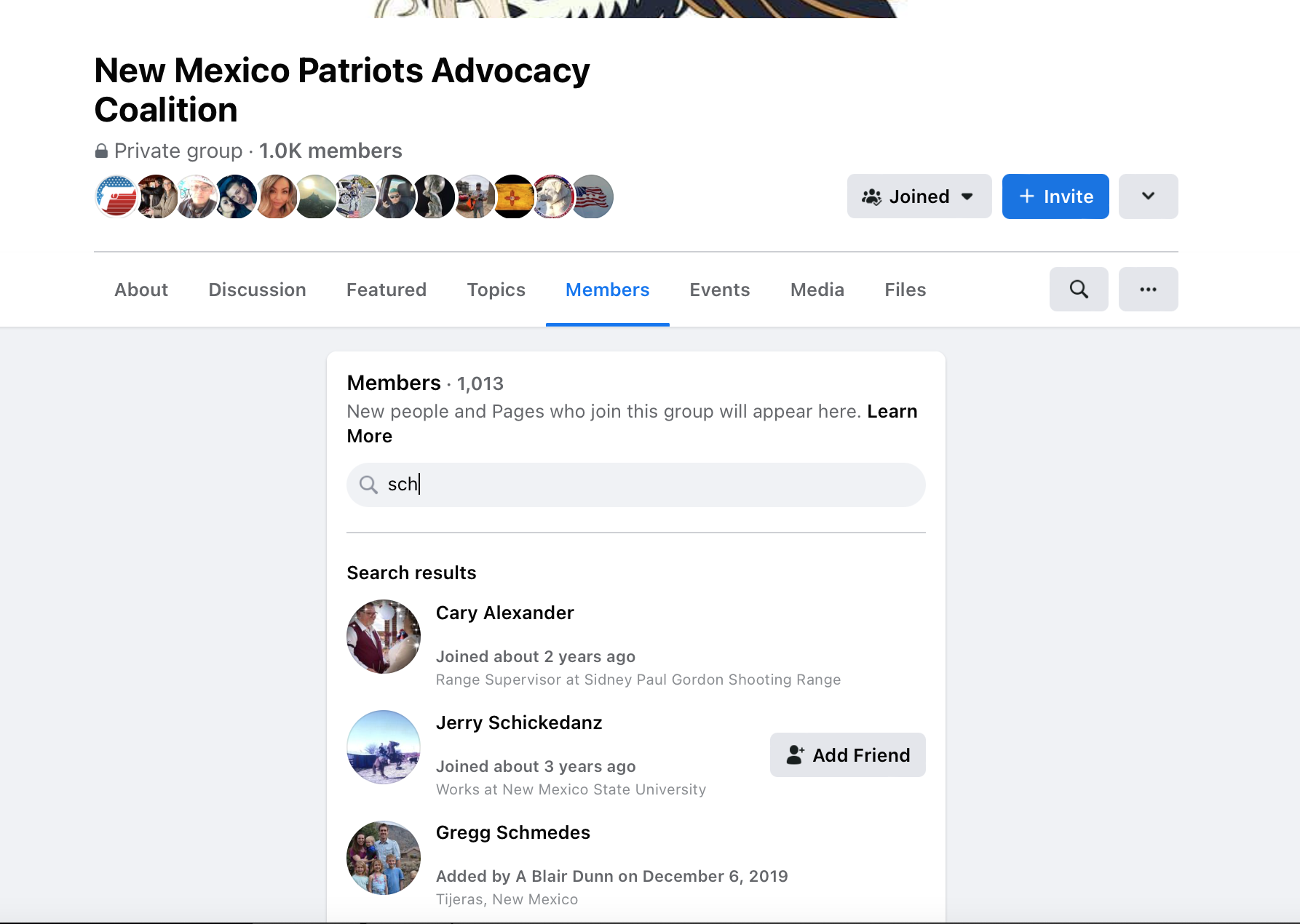Open the Joined membership dropdown
This screenshot has height=924, width=1300.
click(919, 196)
